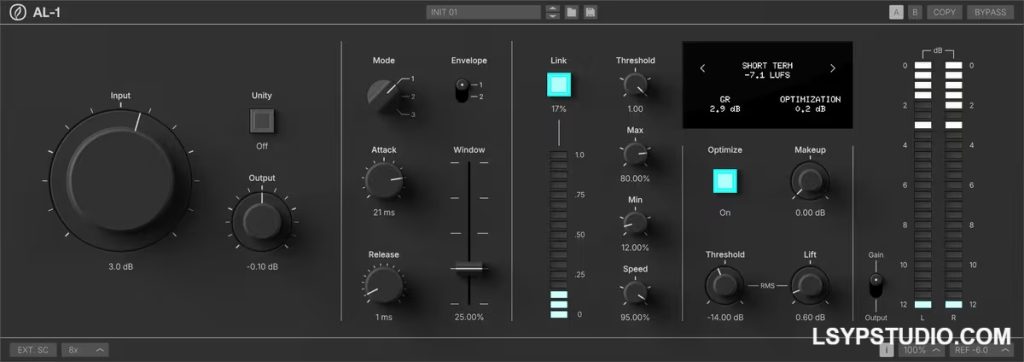Click the 0.60 dB lift value
This screenshot has height=362, width=1024.
[810, 317]
